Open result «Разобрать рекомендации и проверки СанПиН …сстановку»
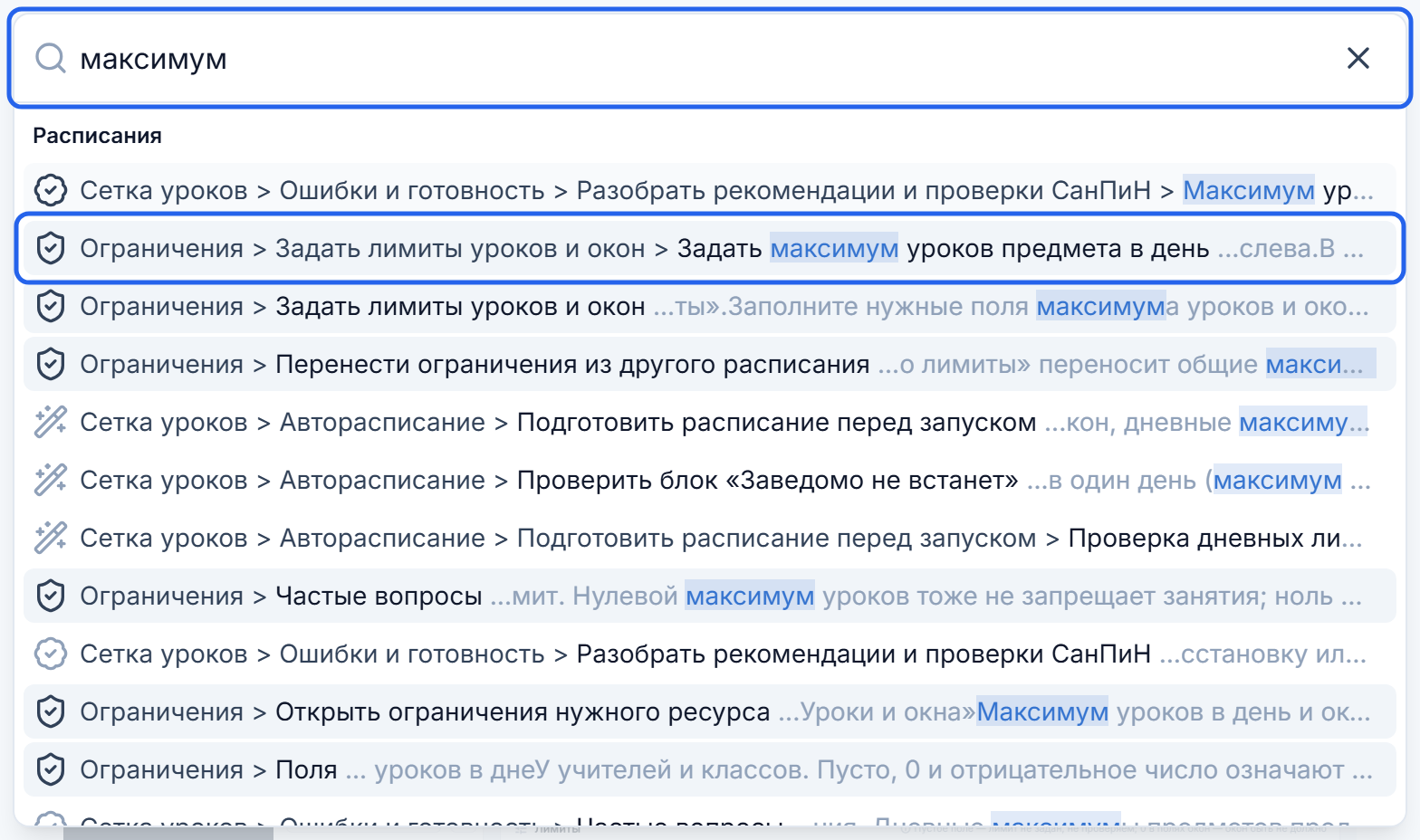The width and height of the screenshot is (1420, 840). click(710, 654)
